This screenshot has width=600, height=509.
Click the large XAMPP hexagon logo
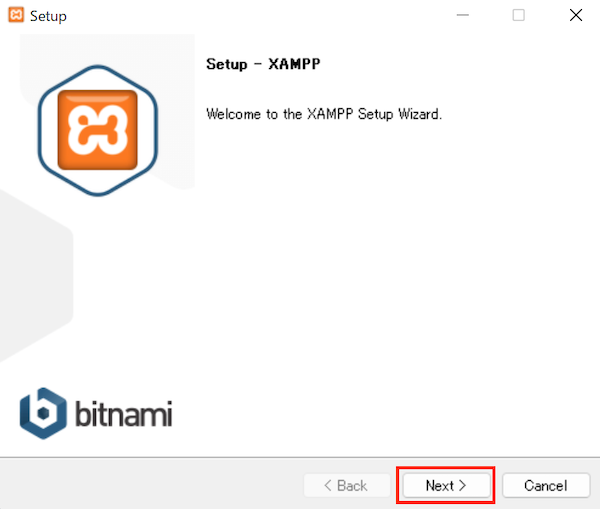click(x=98, y=131)
